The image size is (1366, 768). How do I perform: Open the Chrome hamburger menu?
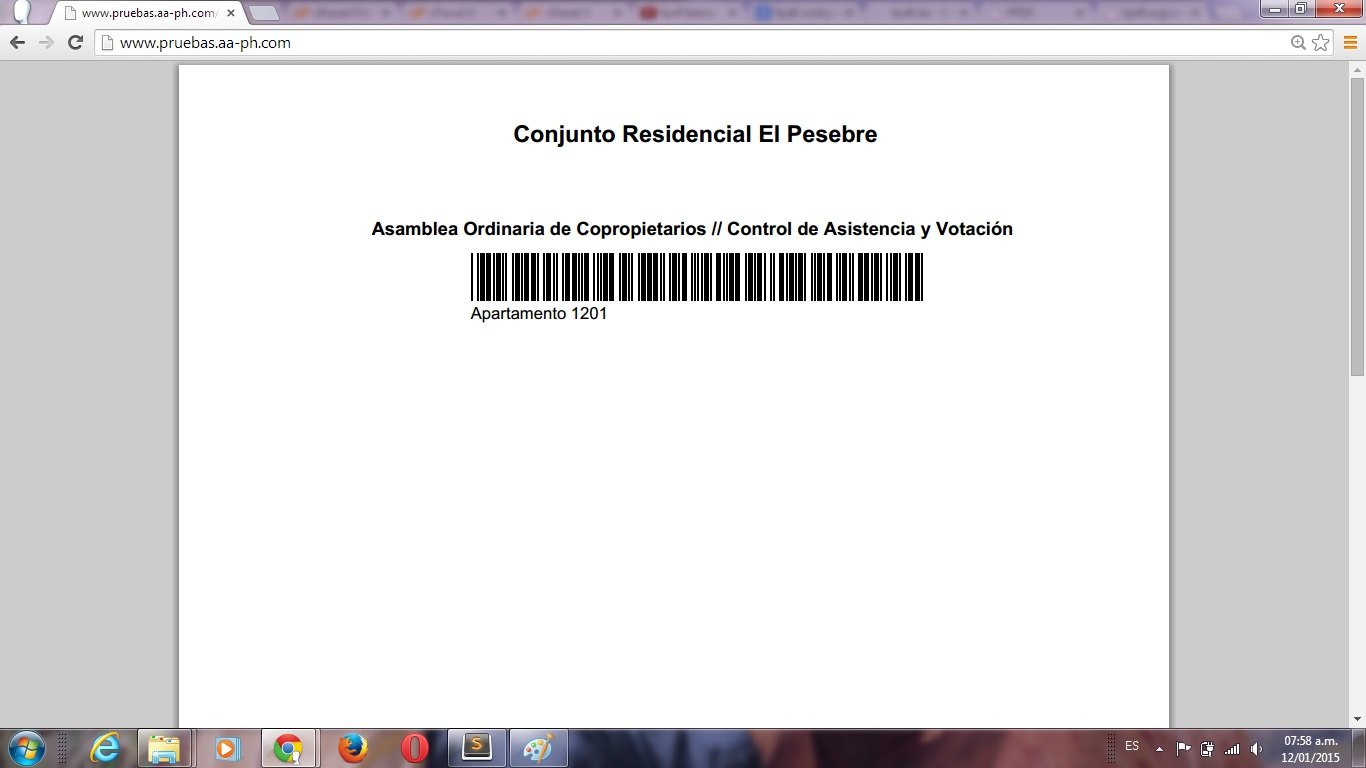[1350, 43]
